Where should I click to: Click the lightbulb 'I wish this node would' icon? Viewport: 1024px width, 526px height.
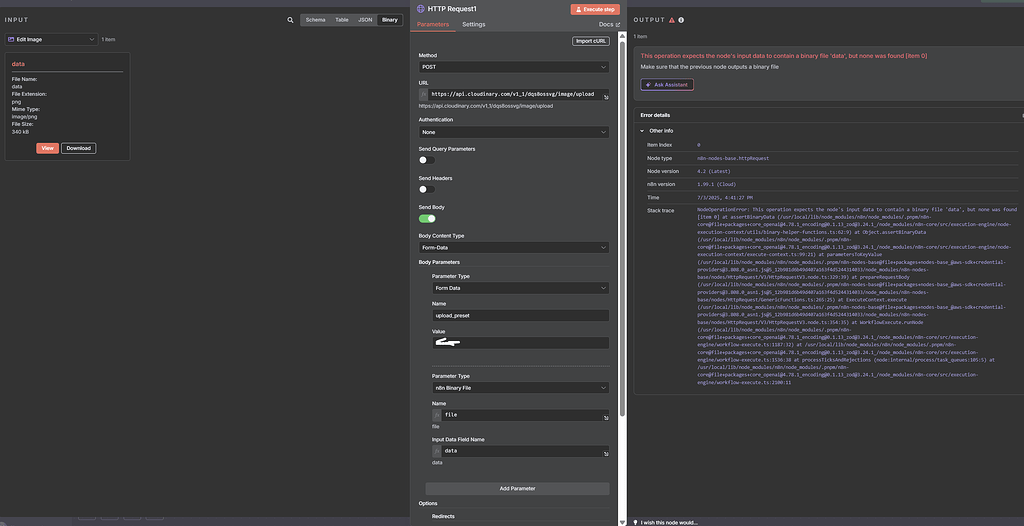(x=636, y=521)
